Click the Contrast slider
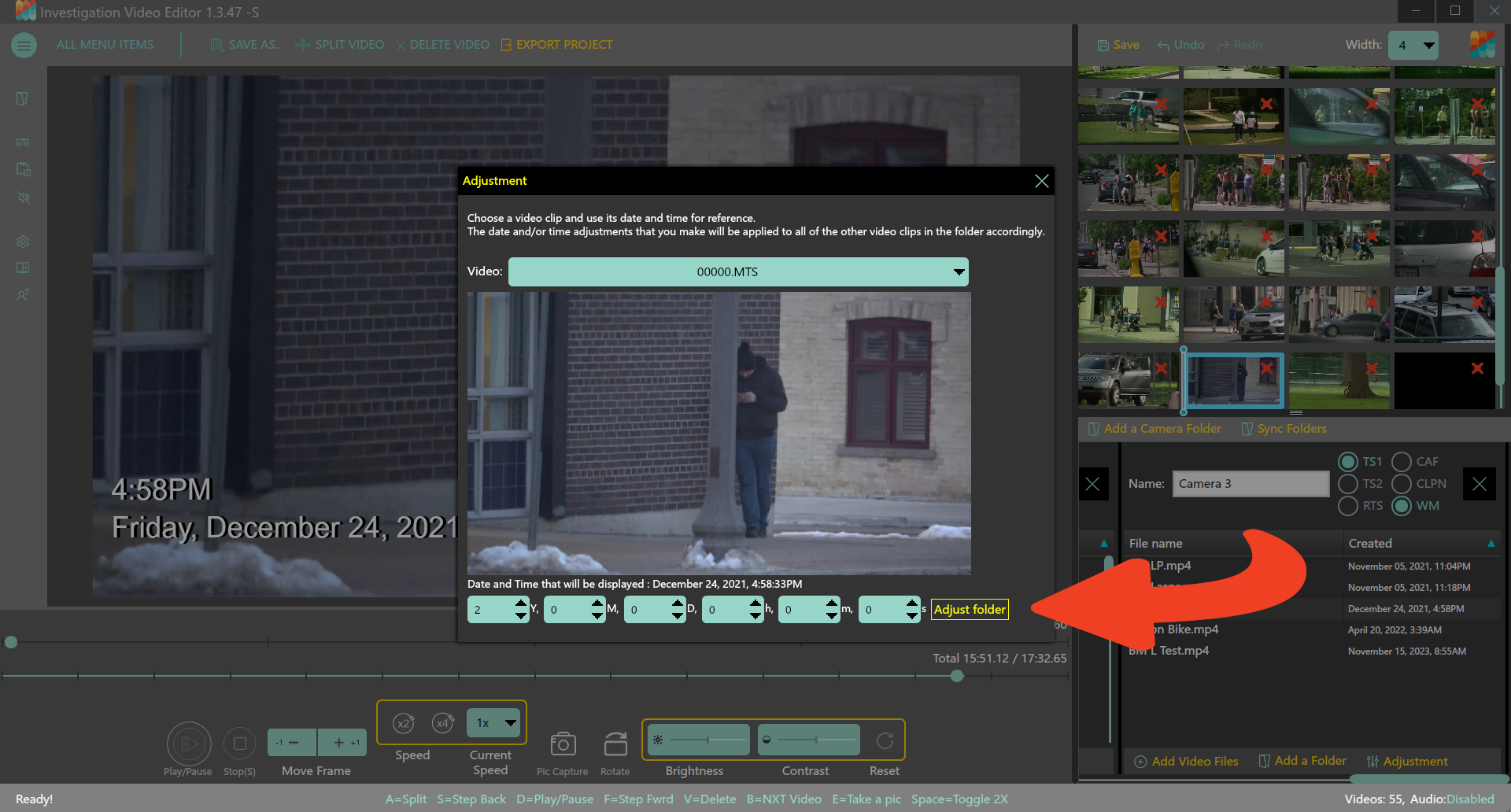The width and height of the screenshot is (1511, 812). 810,740
